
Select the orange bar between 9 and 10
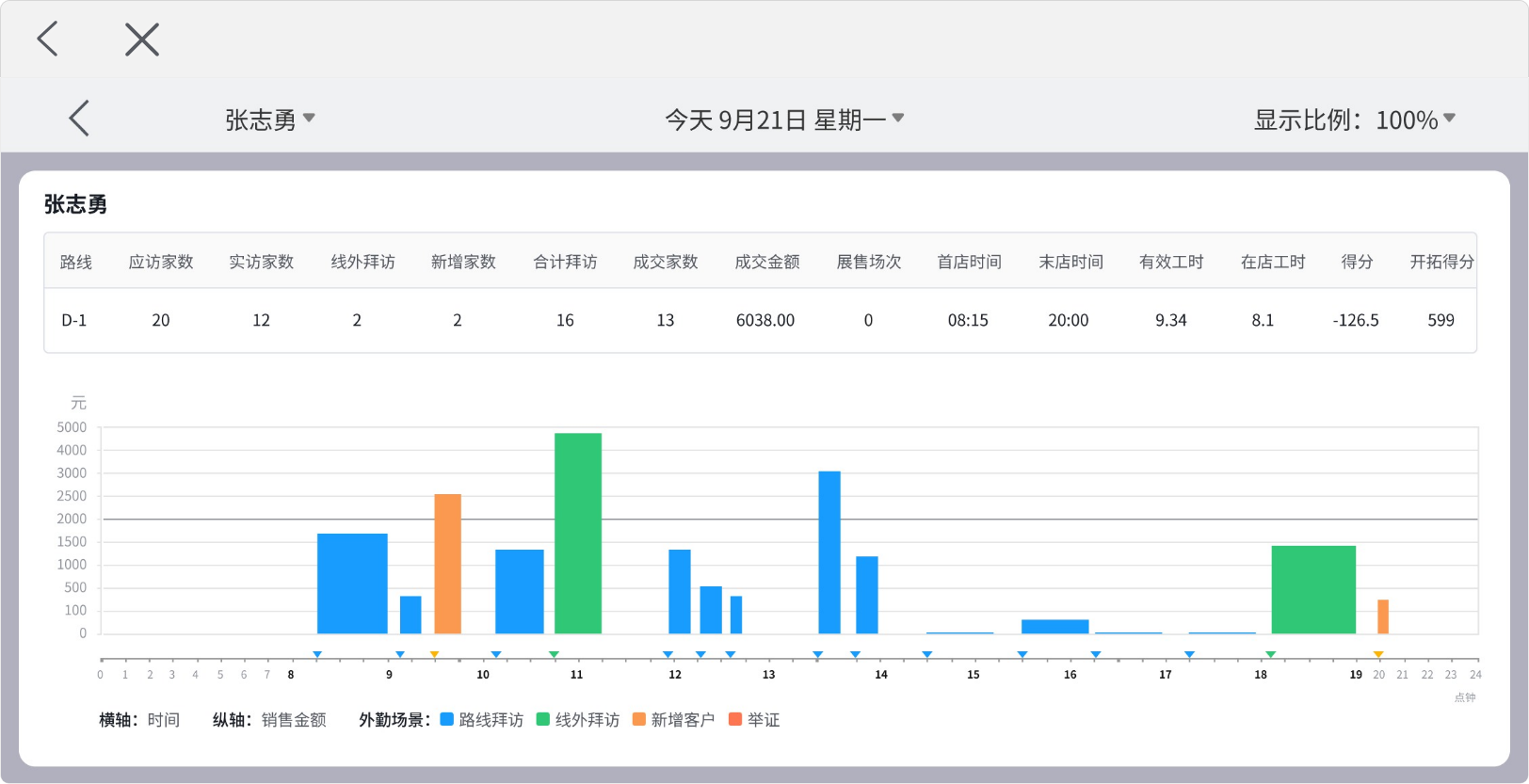(x=448, y=564)
